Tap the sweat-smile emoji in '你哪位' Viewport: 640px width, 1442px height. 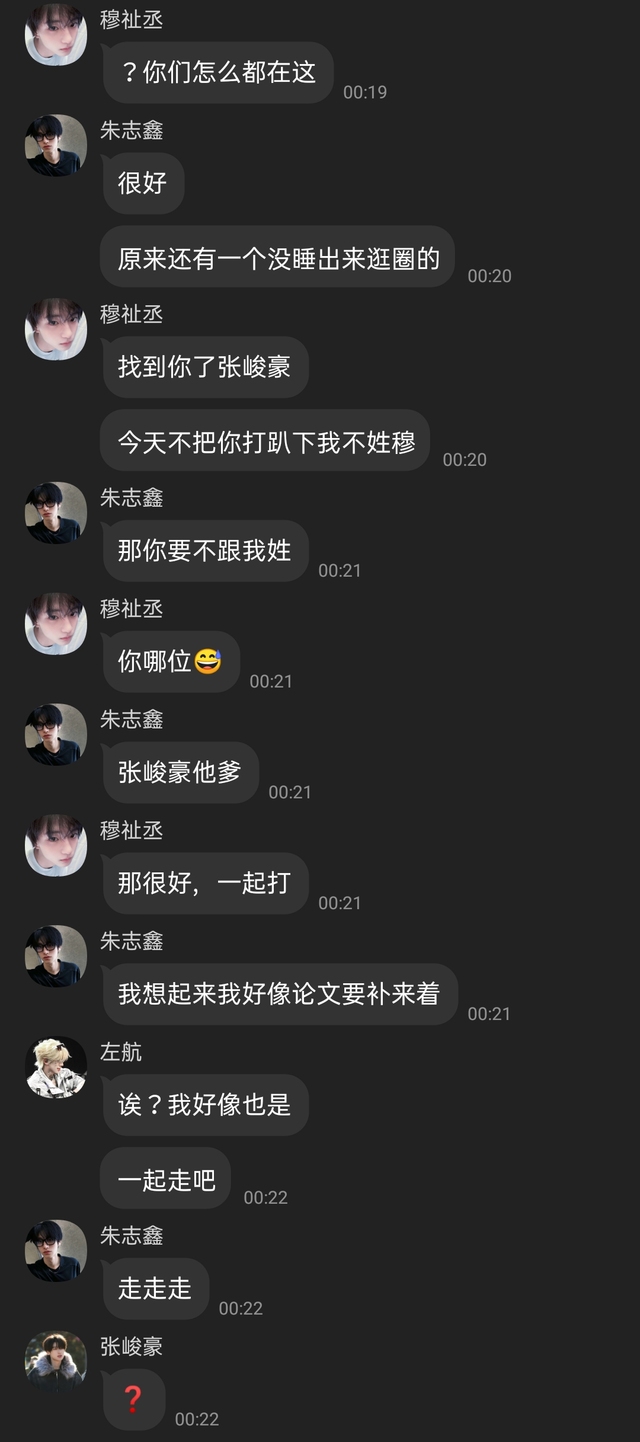click(x=208, y=662)
